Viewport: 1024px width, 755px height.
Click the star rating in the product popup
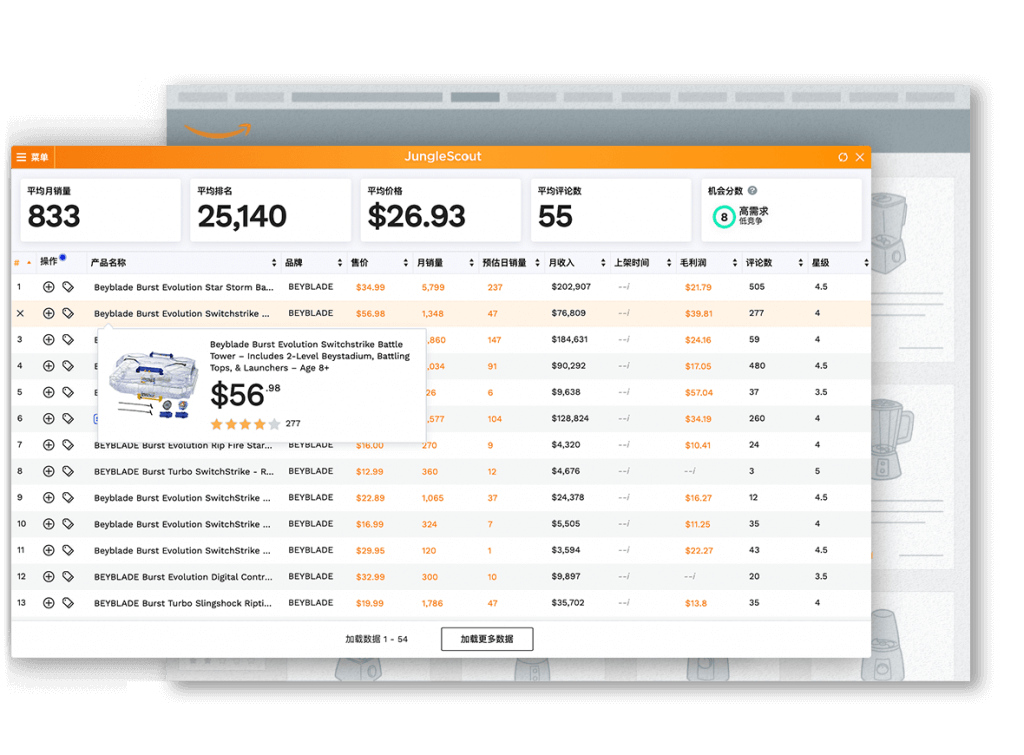245,425
